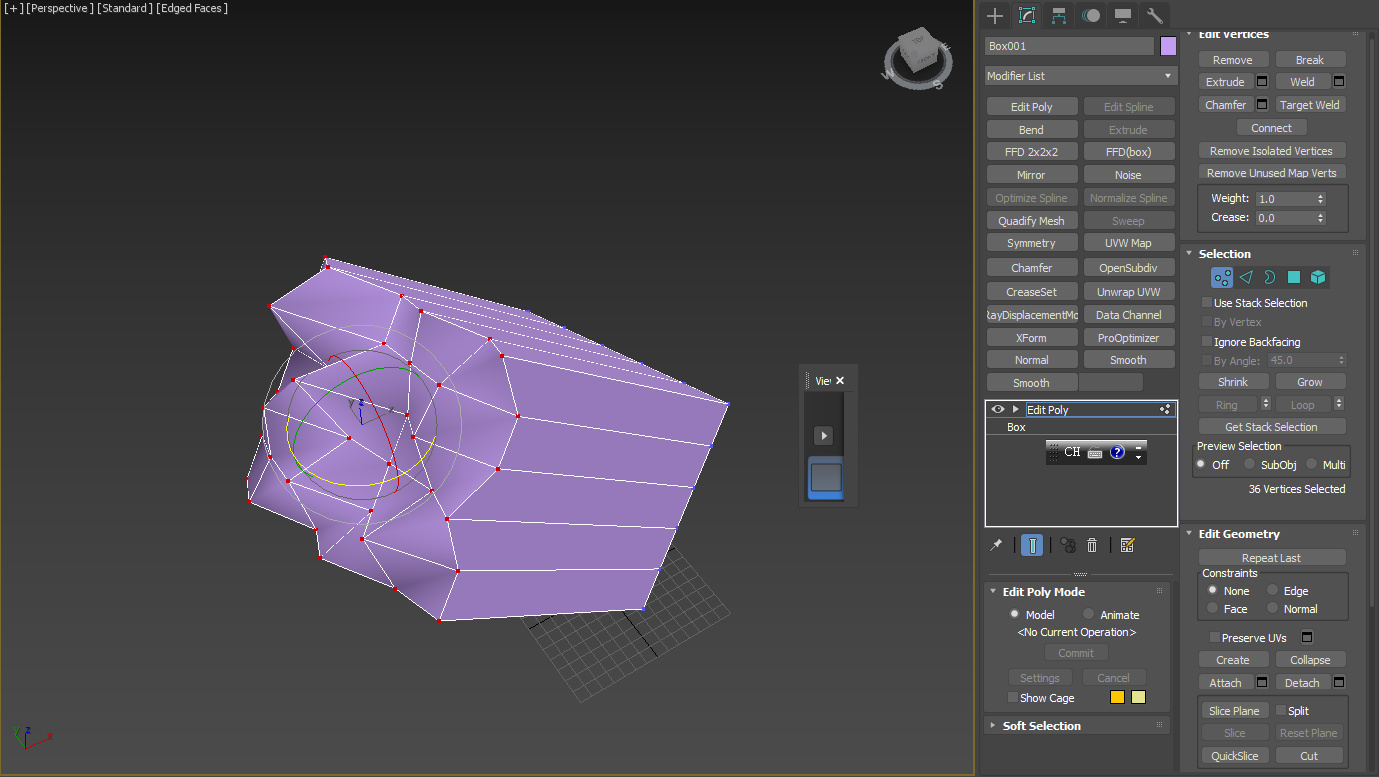Select Vertex sub-object level icon
This screenshot has width=1379, height=777.
click(1222, 277)
